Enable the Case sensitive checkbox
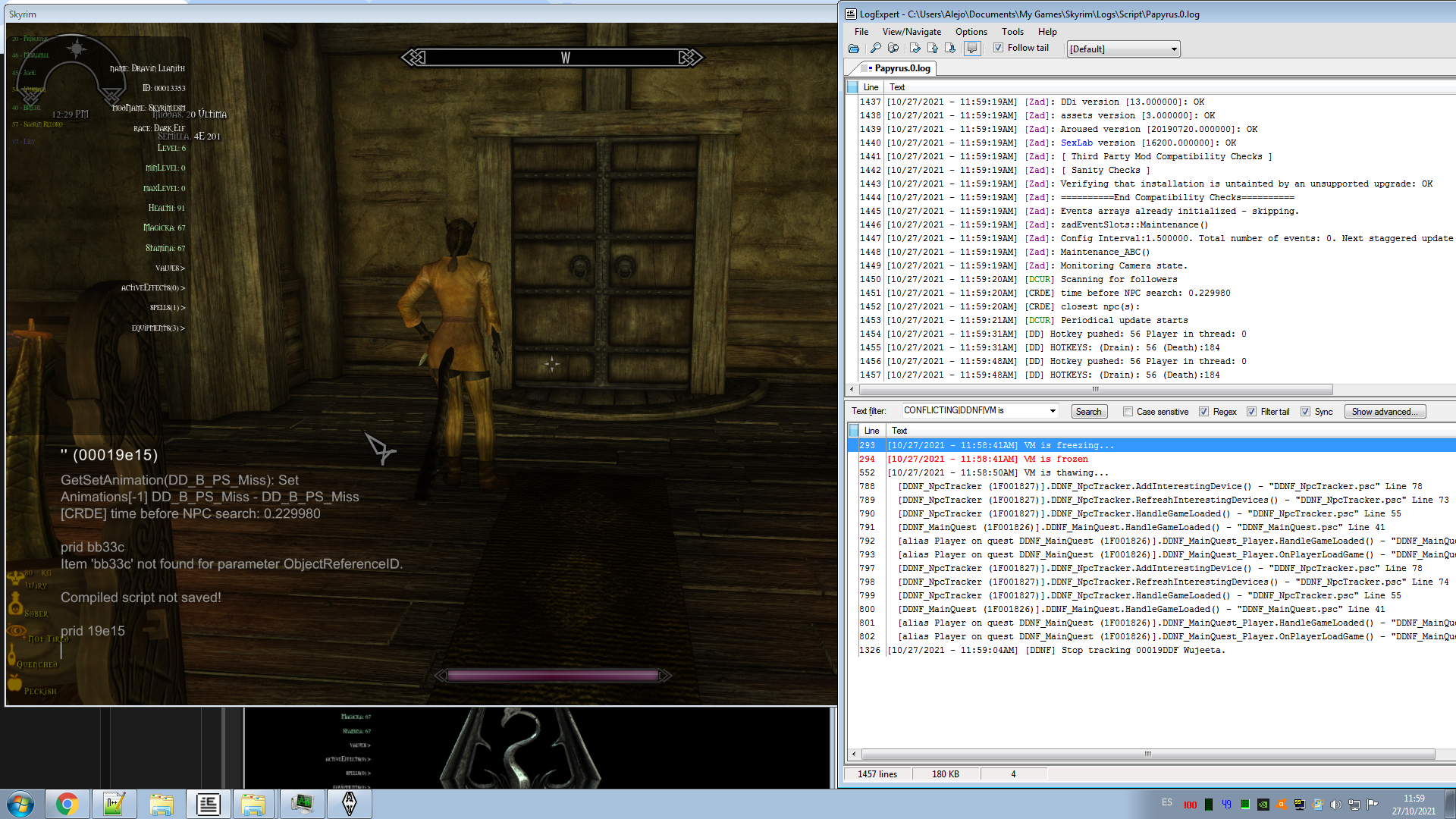Image resolution: width=1456 pixels, height=819 pixels. tap(1128, 412)
